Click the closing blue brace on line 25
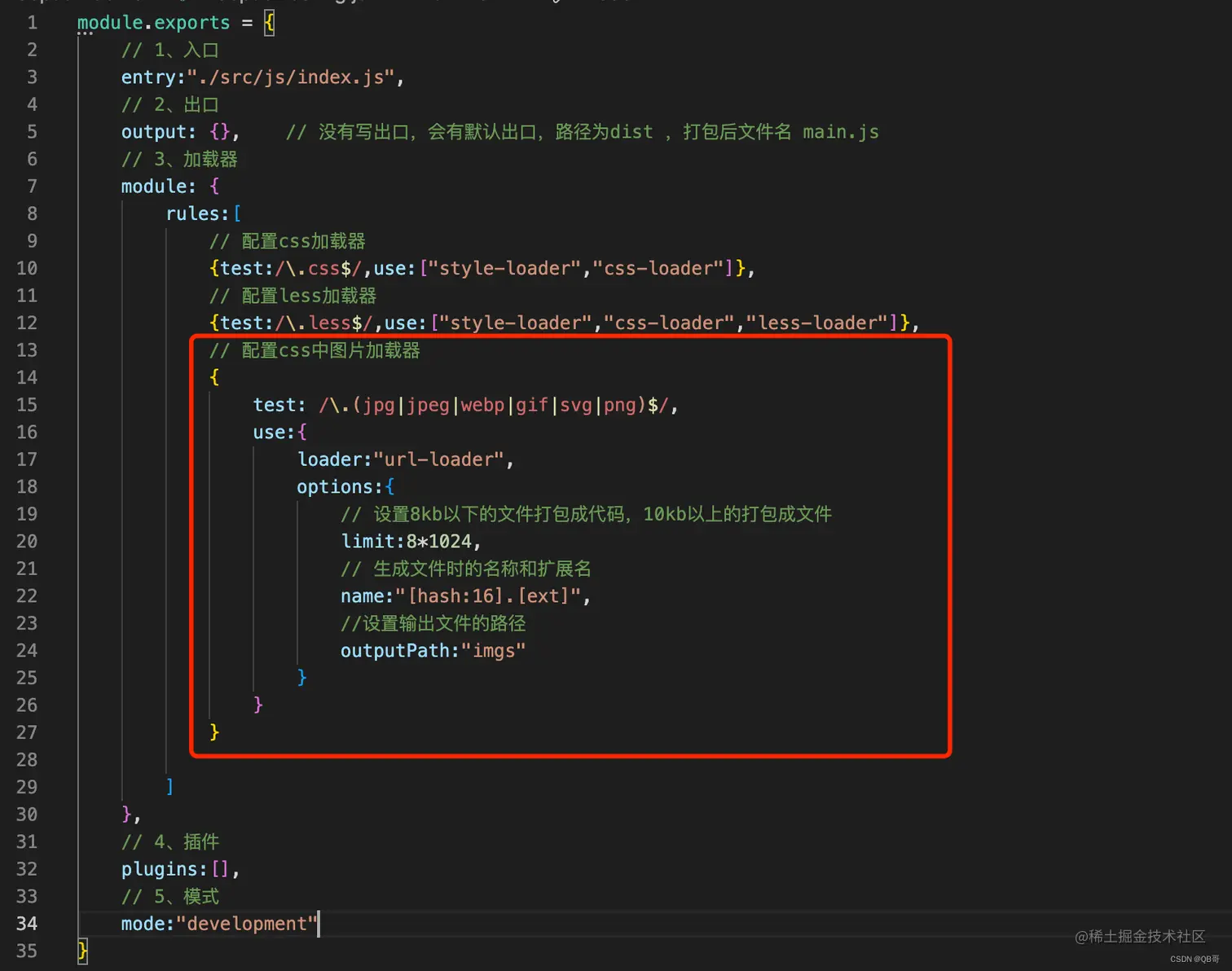The image size is (1232, 971). coord(301,678)
